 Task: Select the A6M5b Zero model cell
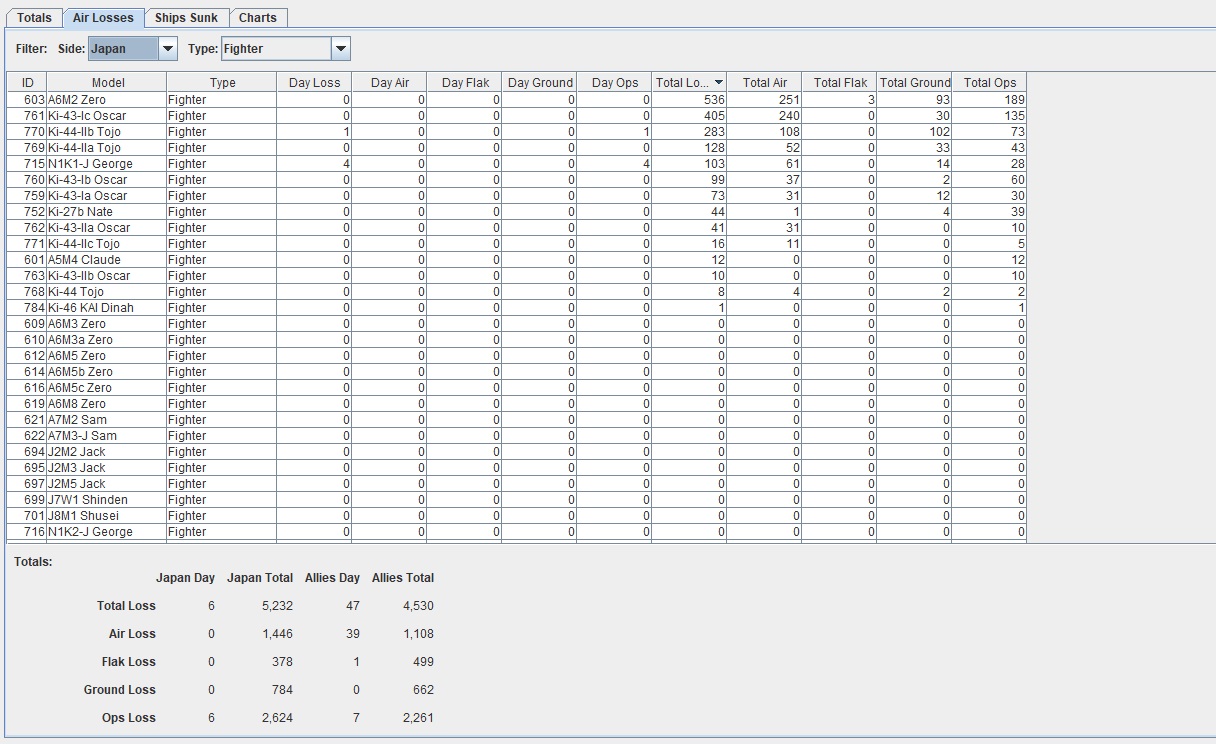pyautogui.click(x=107, y=372)
